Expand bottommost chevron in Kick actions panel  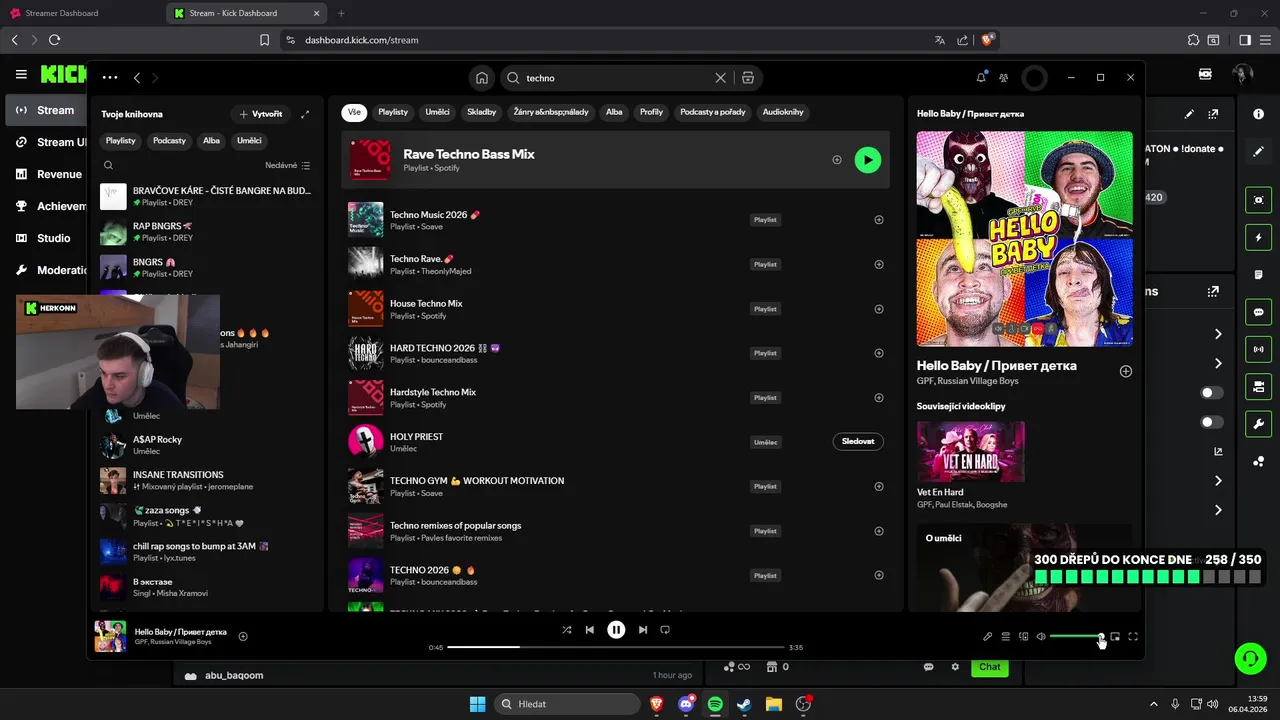(1218, 510)
